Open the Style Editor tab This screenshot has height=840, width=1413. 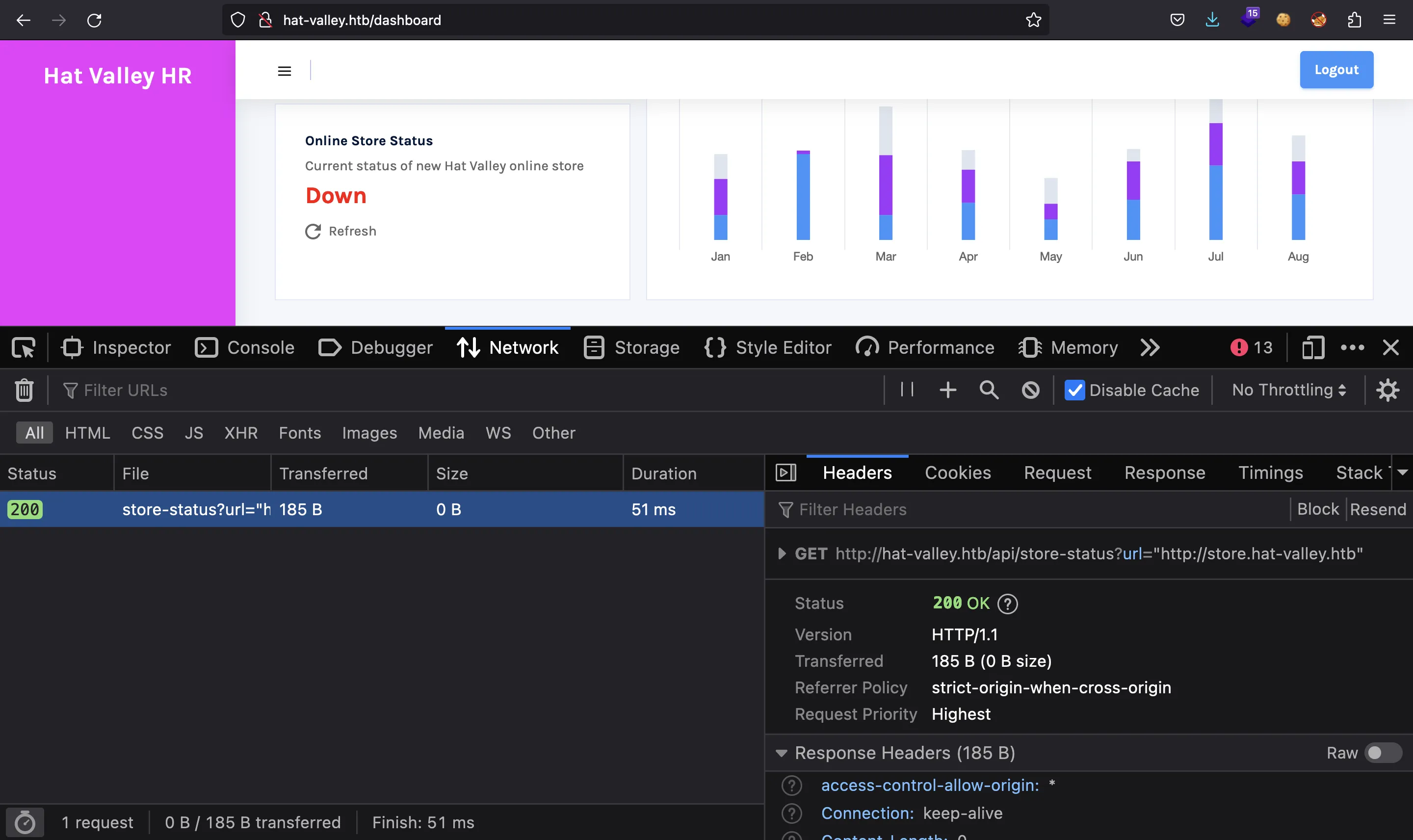pyautogui.click(x=768, y=347)
